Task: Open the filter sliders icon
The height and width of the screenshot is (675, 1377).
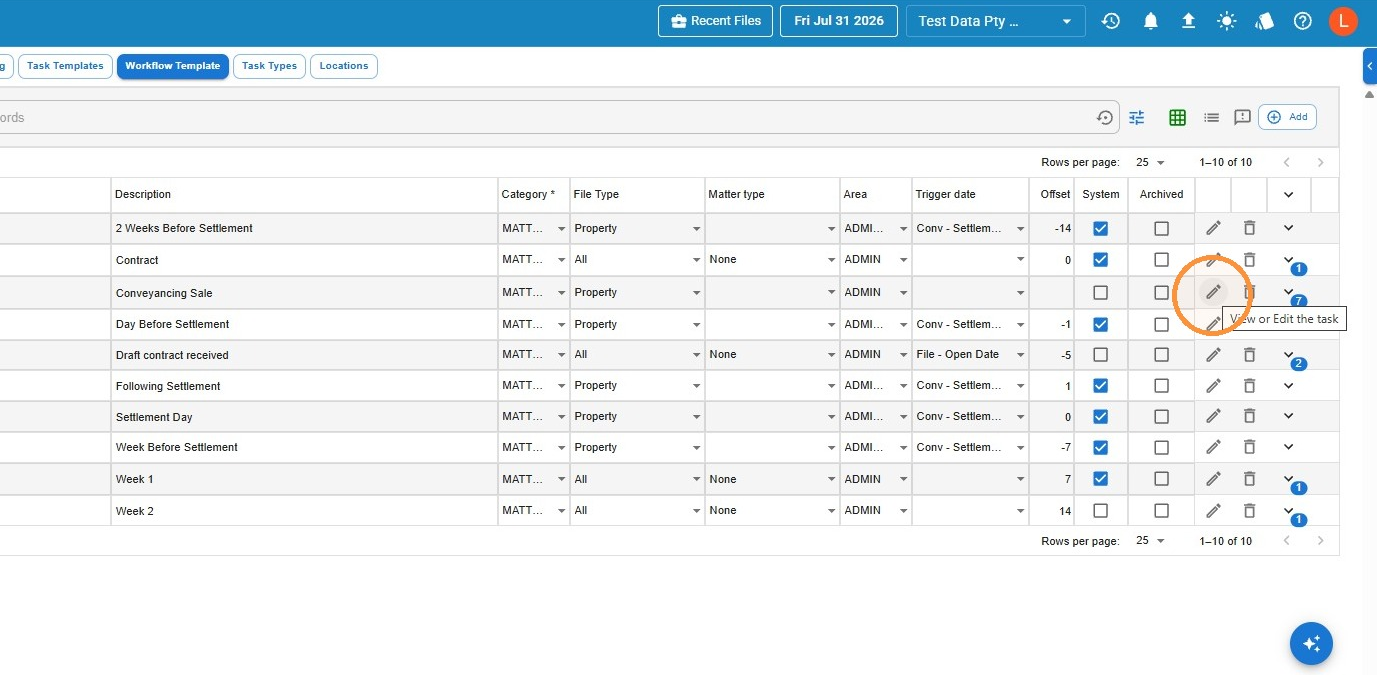Action: pos(1137,117)
